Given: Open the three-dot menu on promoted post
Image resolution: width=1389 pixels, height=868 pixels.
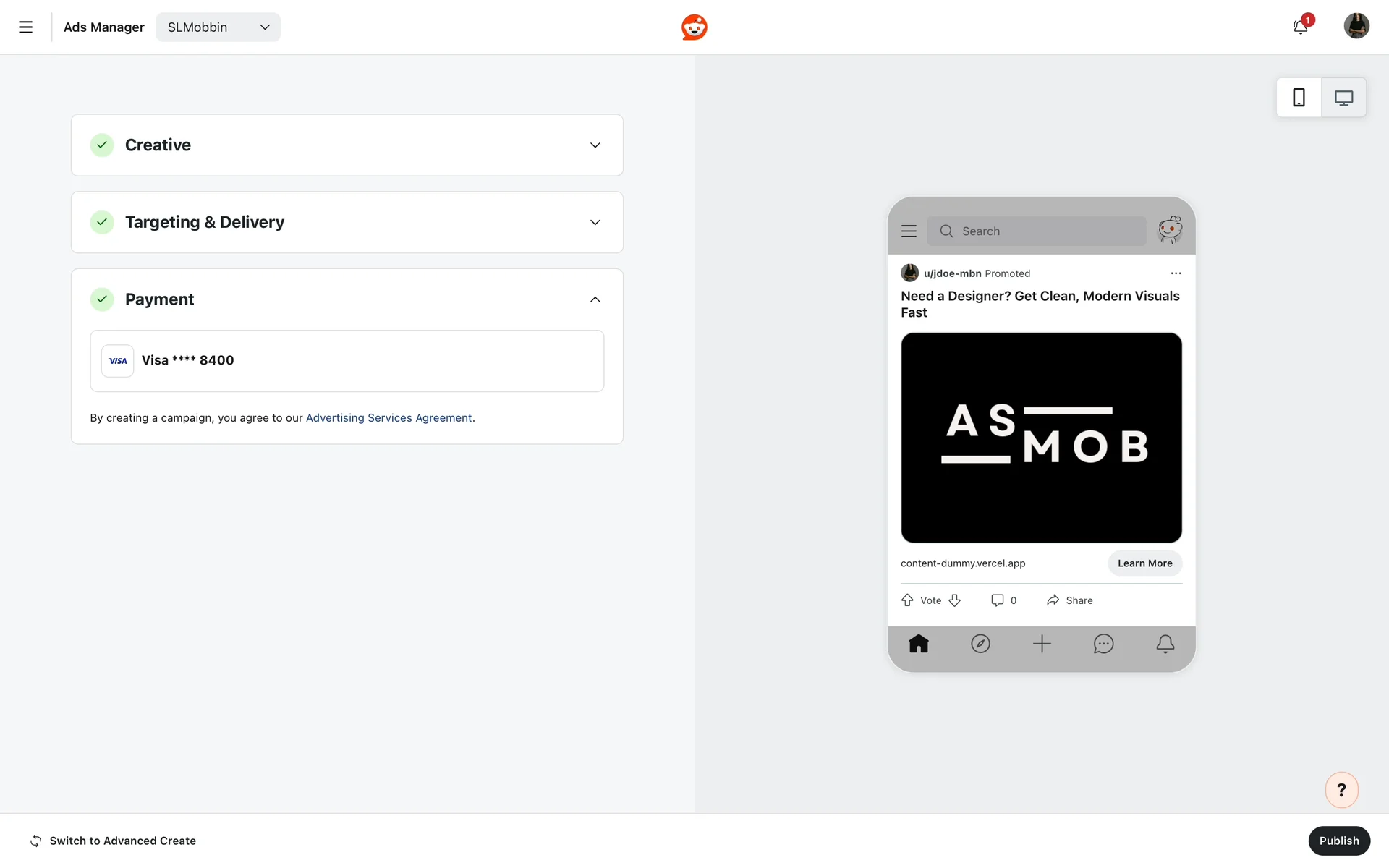Looking at the screenshot, I should (1176, 273).
